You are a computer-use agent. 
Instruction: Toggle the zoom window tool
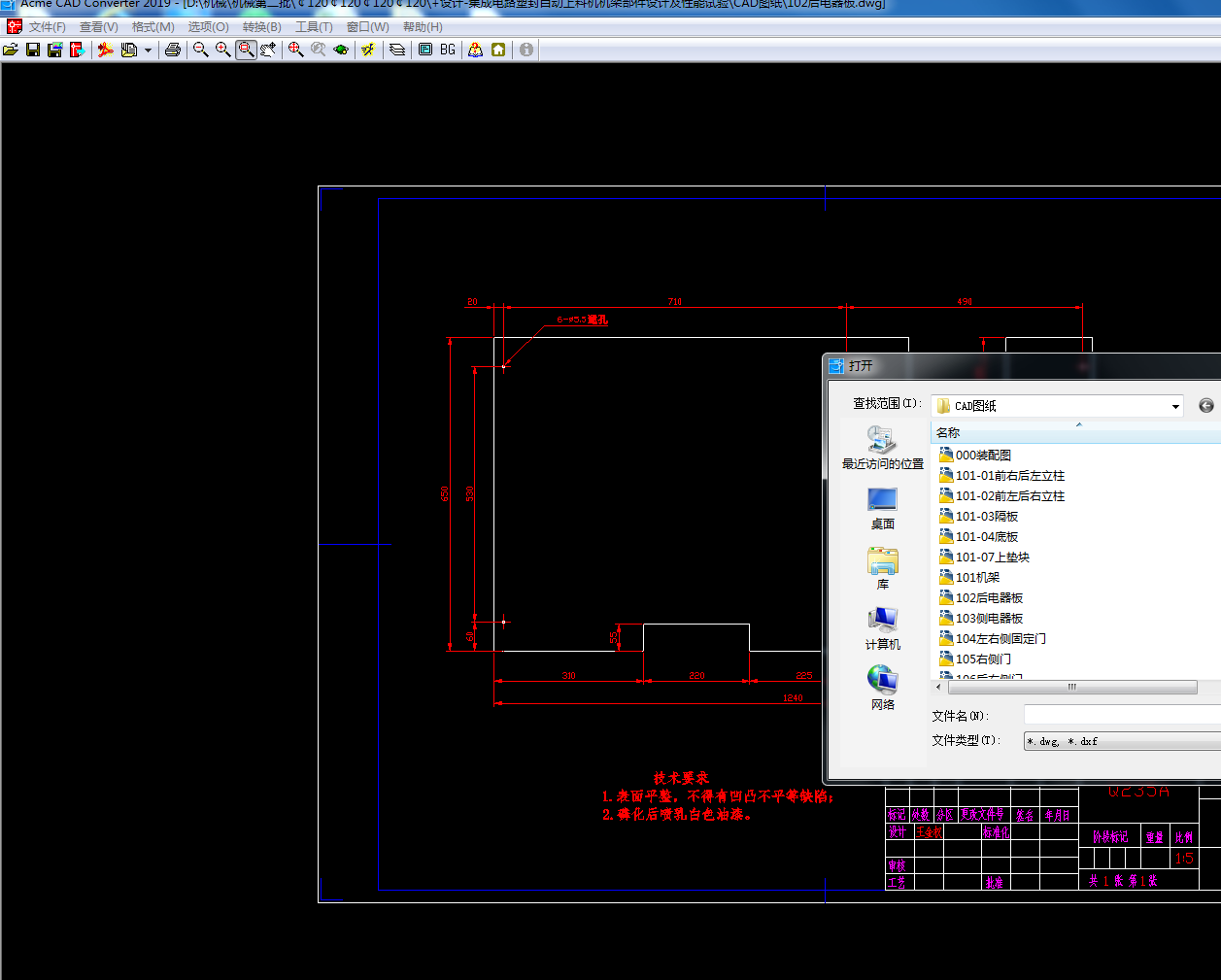[x=246, y=50]
